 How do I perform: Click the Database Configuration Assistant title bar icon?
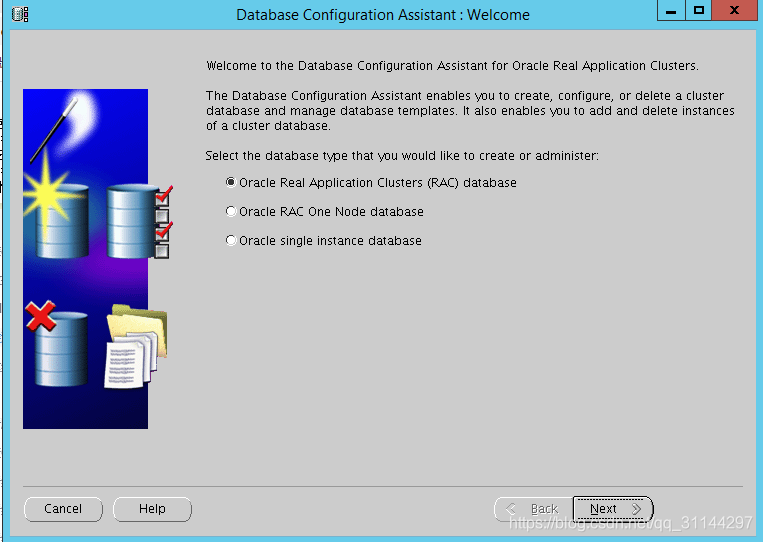(20, 14)
